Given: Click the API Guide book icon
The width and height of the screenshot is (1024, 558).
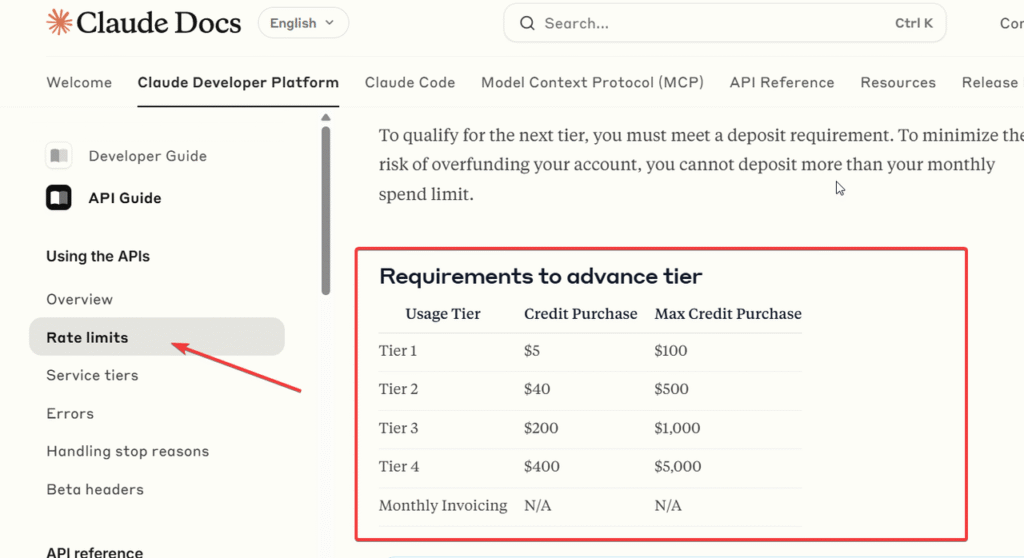Looking at the screenshot, I should tap(59, 198).
